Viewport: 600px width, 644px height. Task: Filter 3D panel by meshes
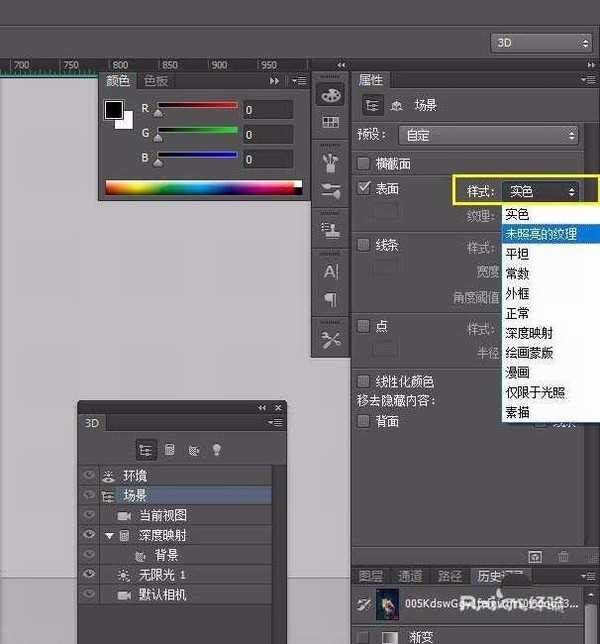coord(169,449)
